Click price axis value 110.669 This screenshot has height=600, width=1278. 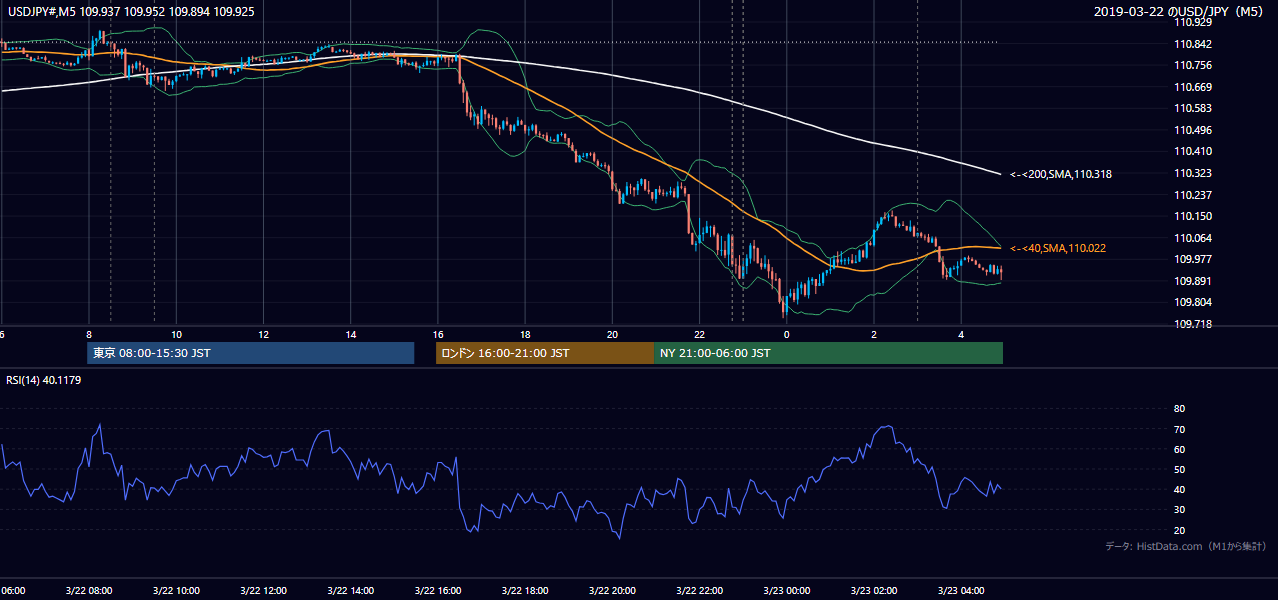(1192, 87)
